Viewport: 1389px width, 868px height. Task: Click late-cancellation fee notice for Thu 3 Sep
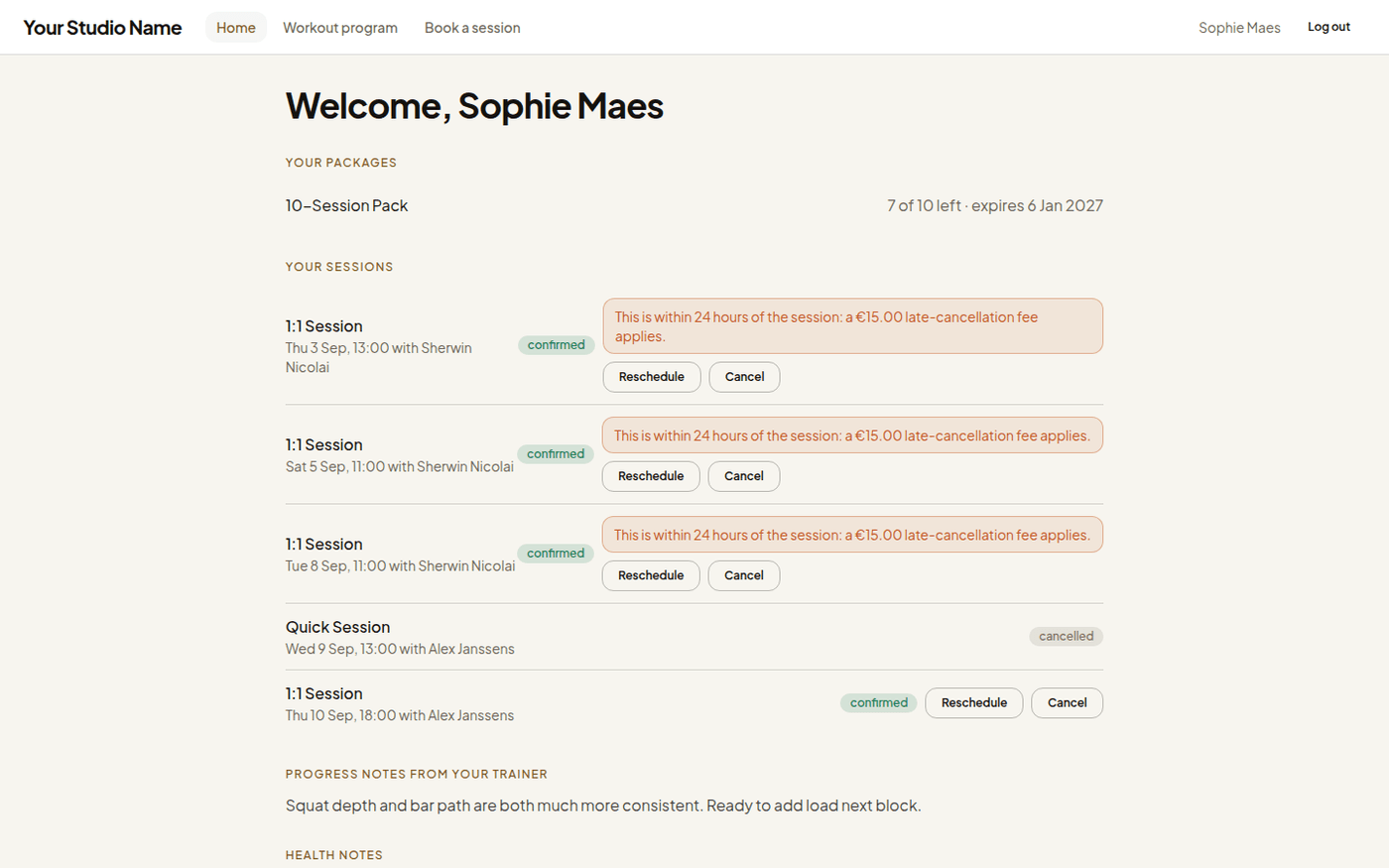tap(853, 326)
